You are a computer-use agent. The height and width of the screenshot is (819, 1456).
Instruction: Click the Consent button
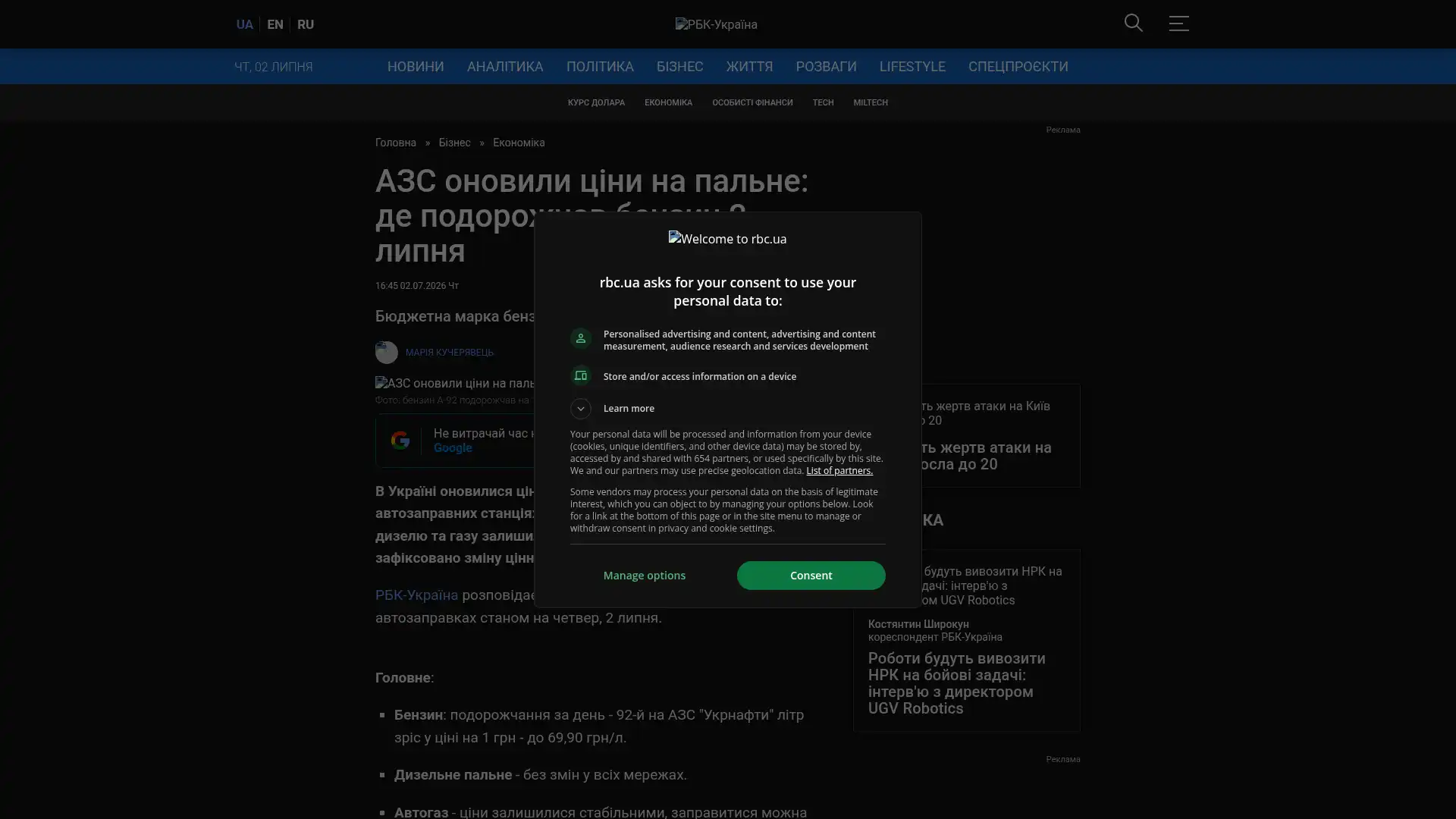click(811, 576)
